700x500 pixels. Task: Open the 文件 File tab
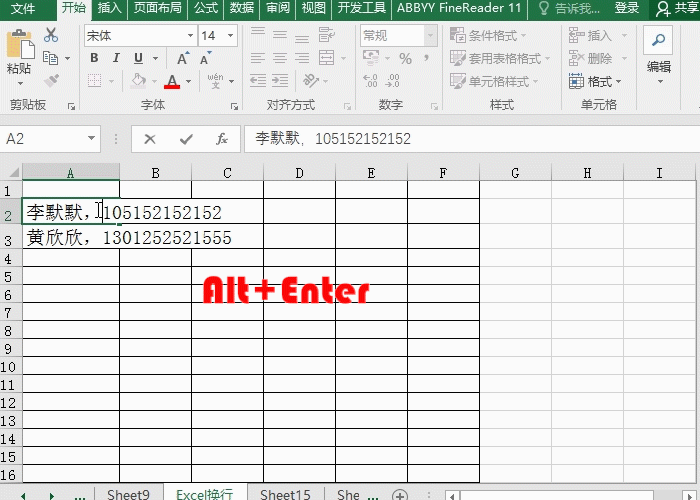(x=23, y=8)
